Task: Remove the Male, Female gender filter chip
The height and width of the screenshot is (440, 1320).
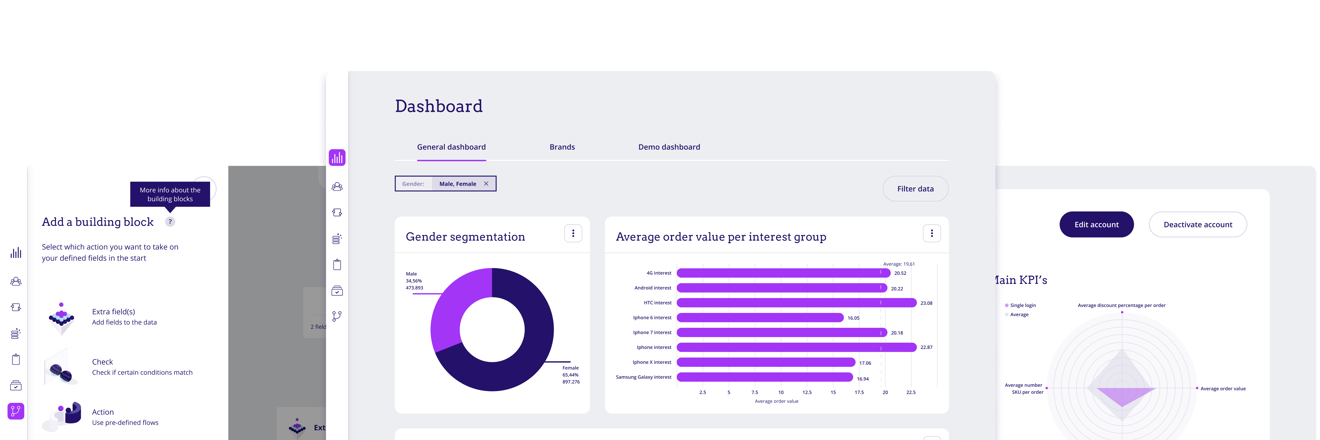Action: coord(486,184)
